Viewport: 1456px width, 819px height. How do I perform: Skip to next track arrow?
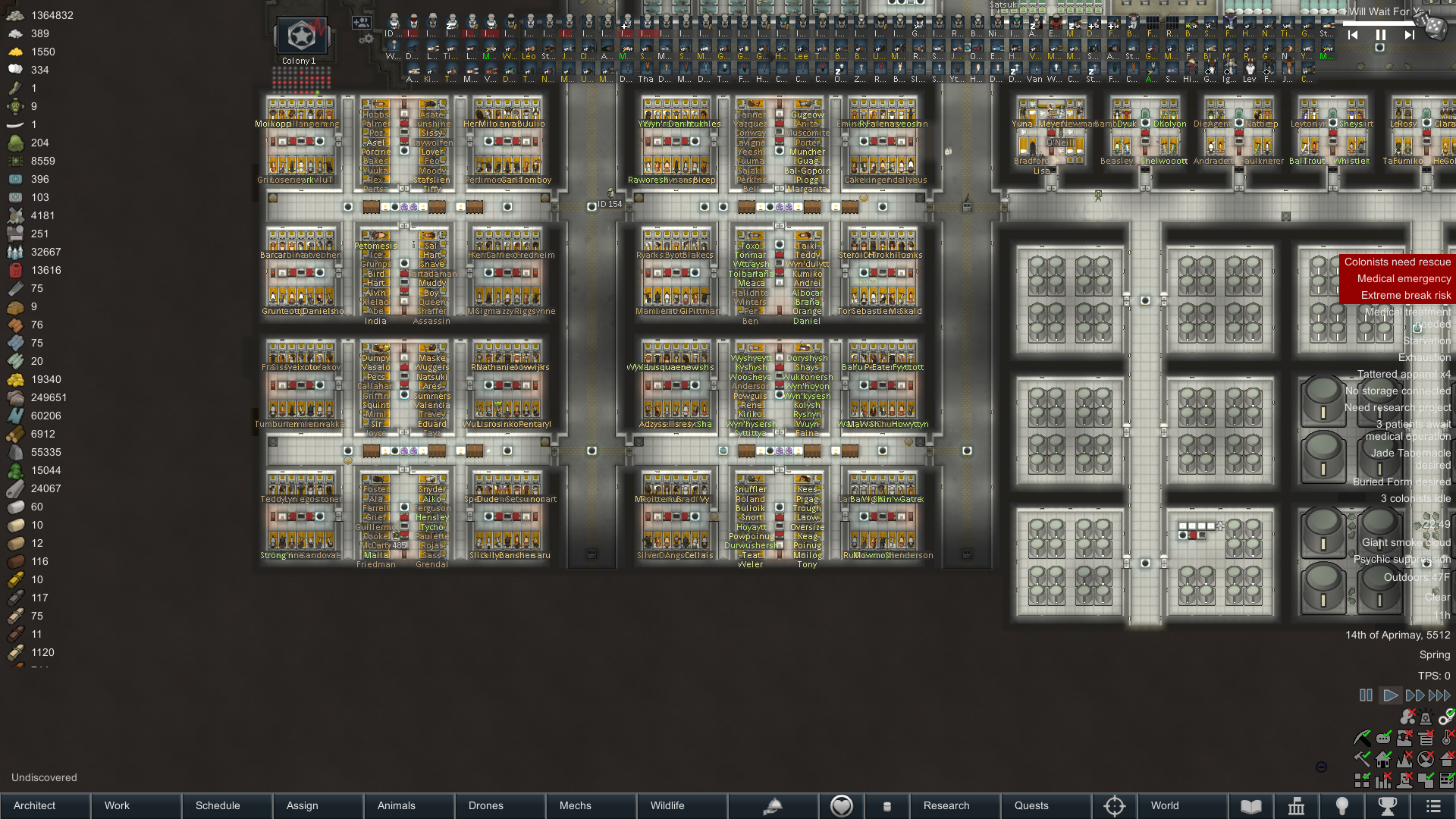(x=1408, y=35)
